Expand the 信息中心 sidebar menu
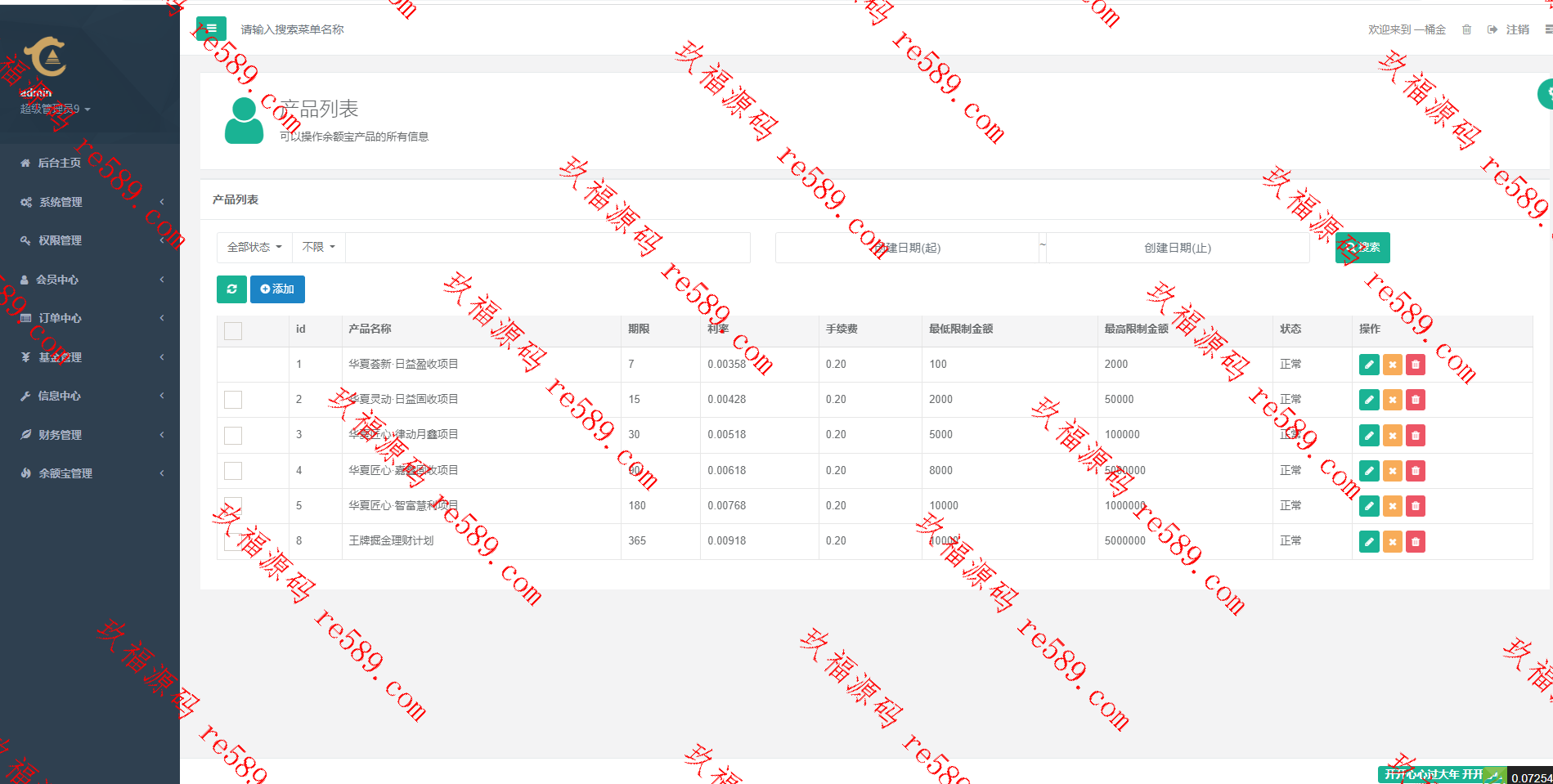The width and height of the screenshot is (1553, 784). pyautogui.click(x=90, y=396)
